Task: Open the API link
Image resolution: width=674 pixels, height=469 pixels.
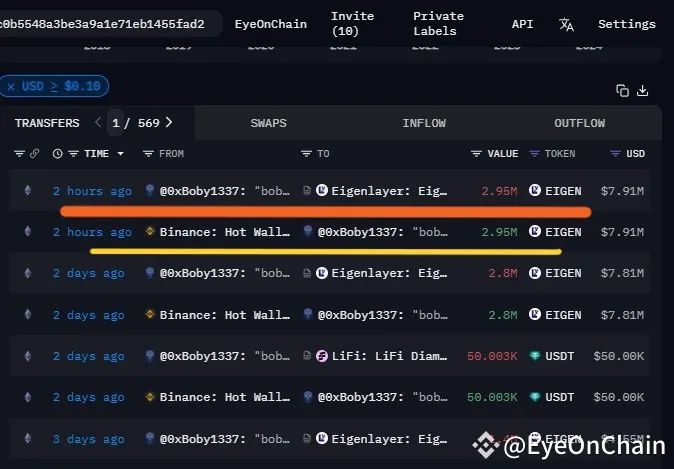Action: tap(522, 24)
